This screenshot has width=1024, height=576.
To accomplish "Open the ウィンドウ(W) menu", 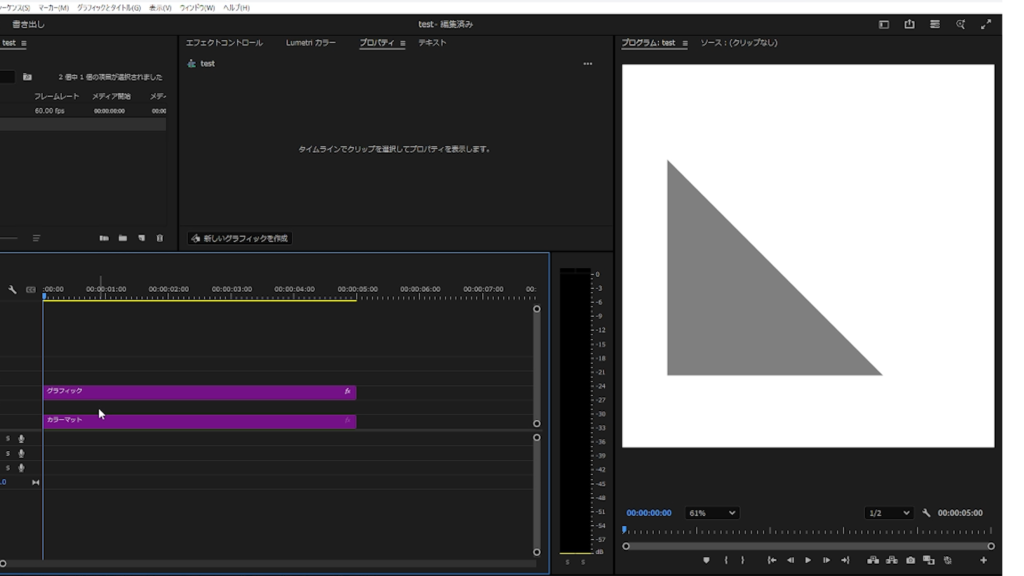I will pyautogui.click(x=197, y=8).
